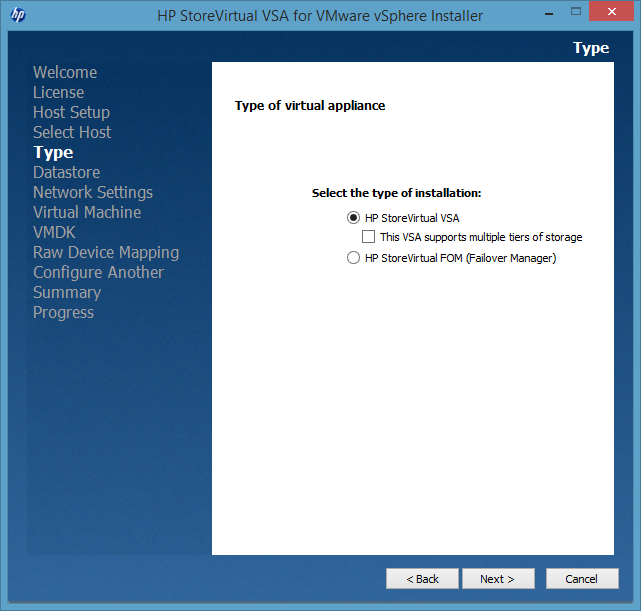Select the HP StoreVirtual VSA radio button
Image resolution: width=641 pixels, height=611 pixels.
click(x=353, y=218)
